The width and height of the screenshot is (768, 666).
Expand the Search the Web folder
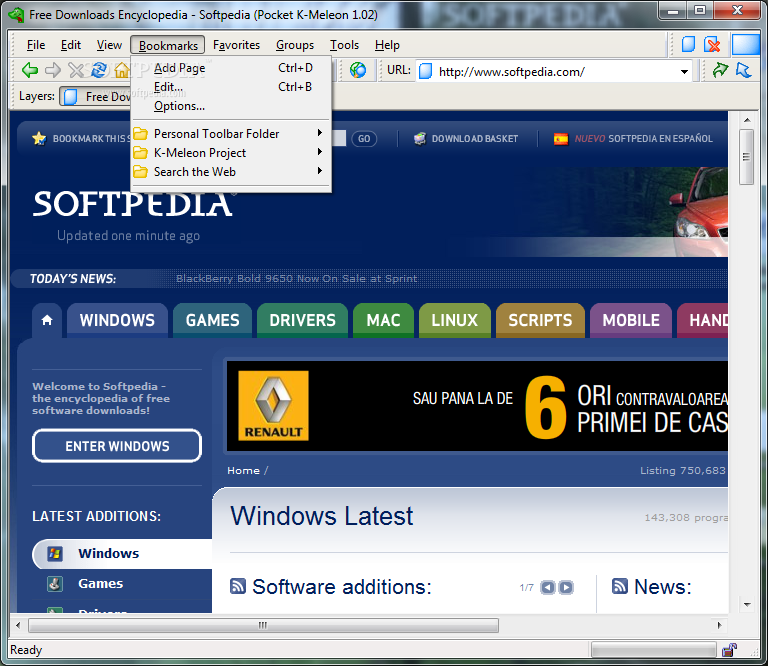point(230,172)
